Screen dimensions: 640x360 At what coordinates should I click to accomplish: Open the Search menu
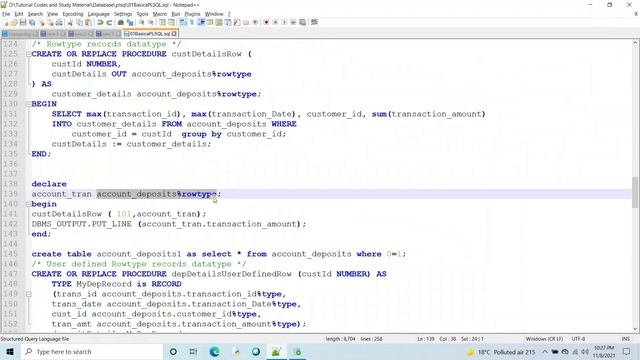[35, 14]
